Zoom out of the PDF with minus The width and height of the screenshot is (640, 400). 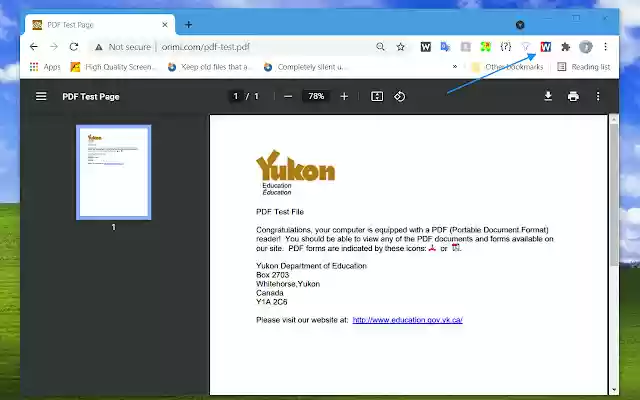point(288,97)
